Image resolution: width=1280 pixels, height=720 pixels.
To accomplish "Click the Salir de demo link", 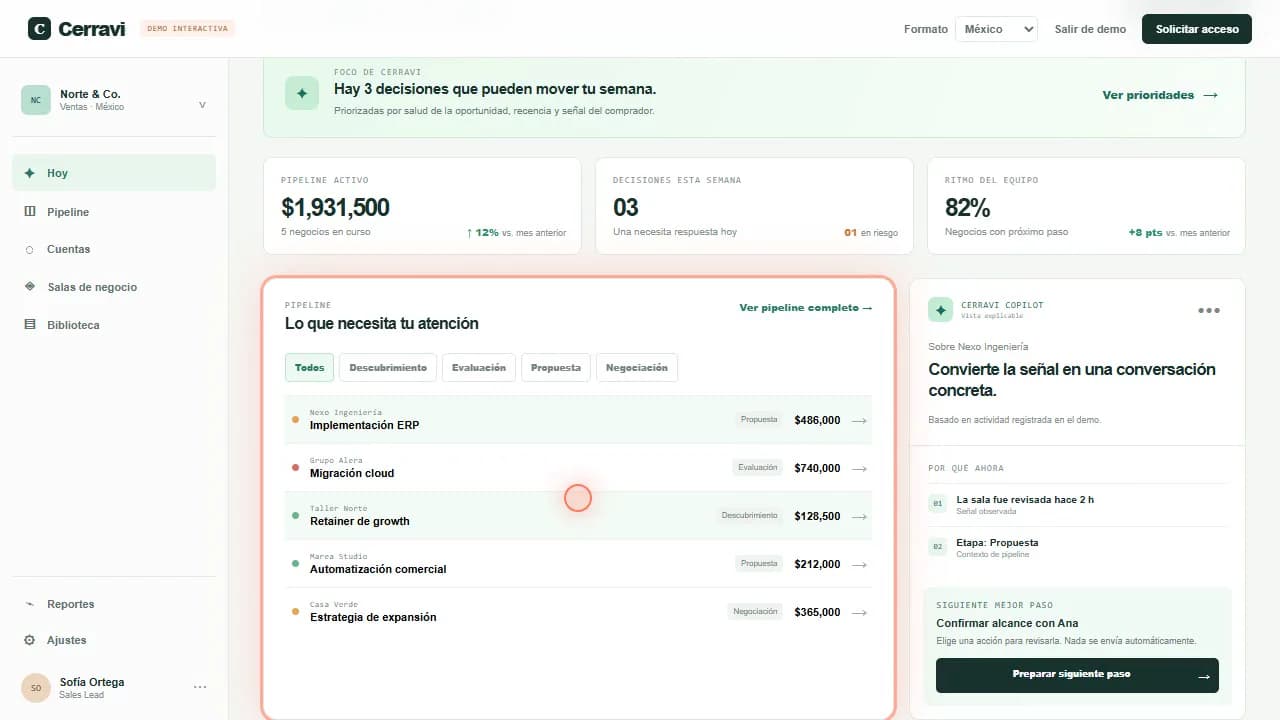I will 1090,29.
